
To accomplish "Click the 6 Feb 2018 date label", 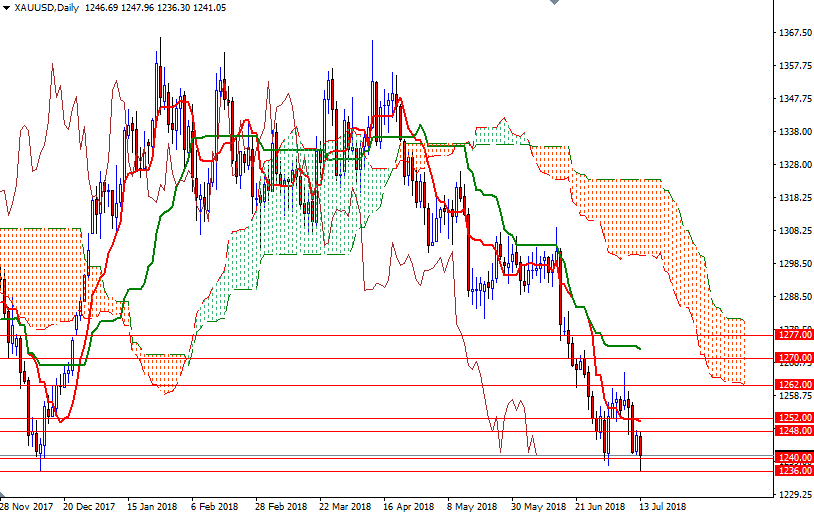I will click(214, 506).
